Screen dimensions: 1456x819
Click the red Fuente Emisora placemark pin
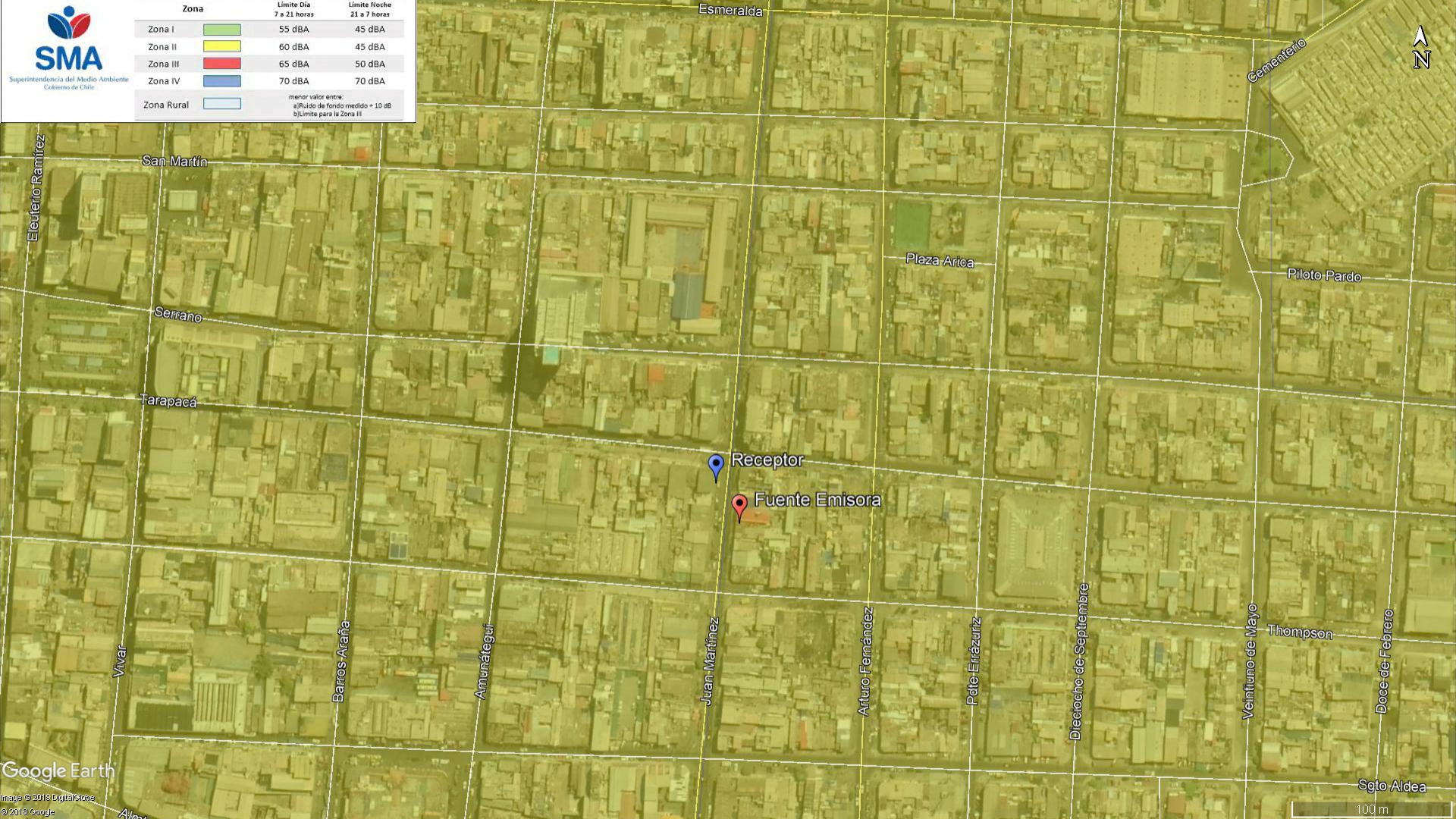coord(739,504)
